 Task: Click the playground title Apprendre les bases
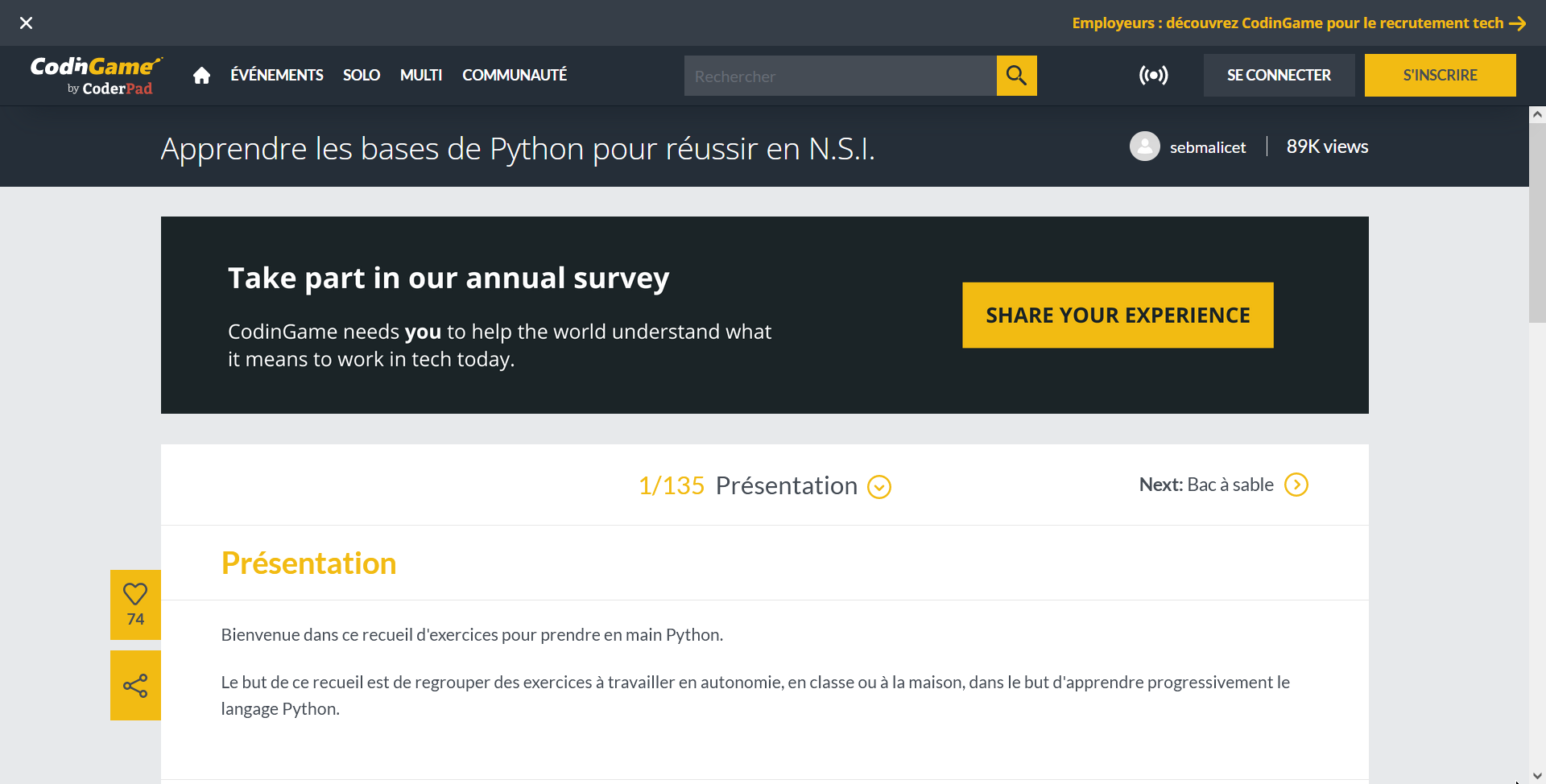518,149
